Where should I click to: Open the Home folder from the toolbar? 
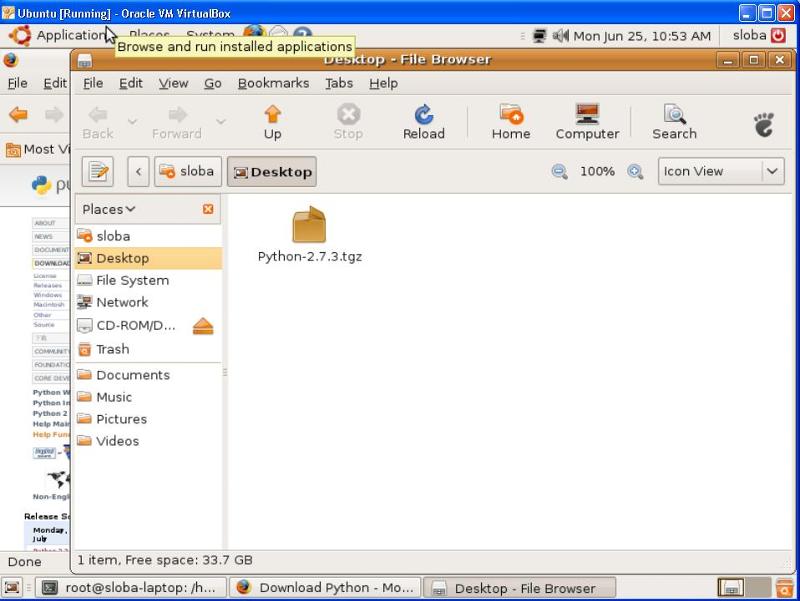pos(511,122)
